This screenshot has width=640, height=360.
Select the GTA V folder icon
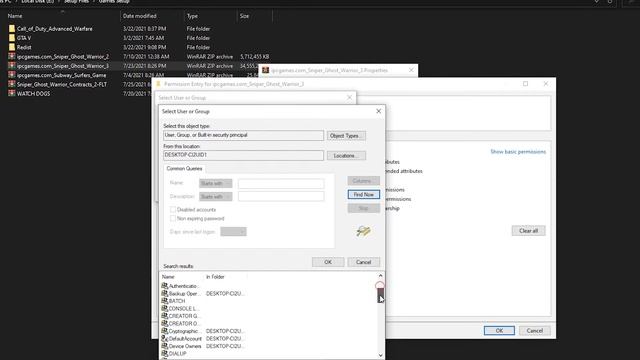[x=12, y=38]
